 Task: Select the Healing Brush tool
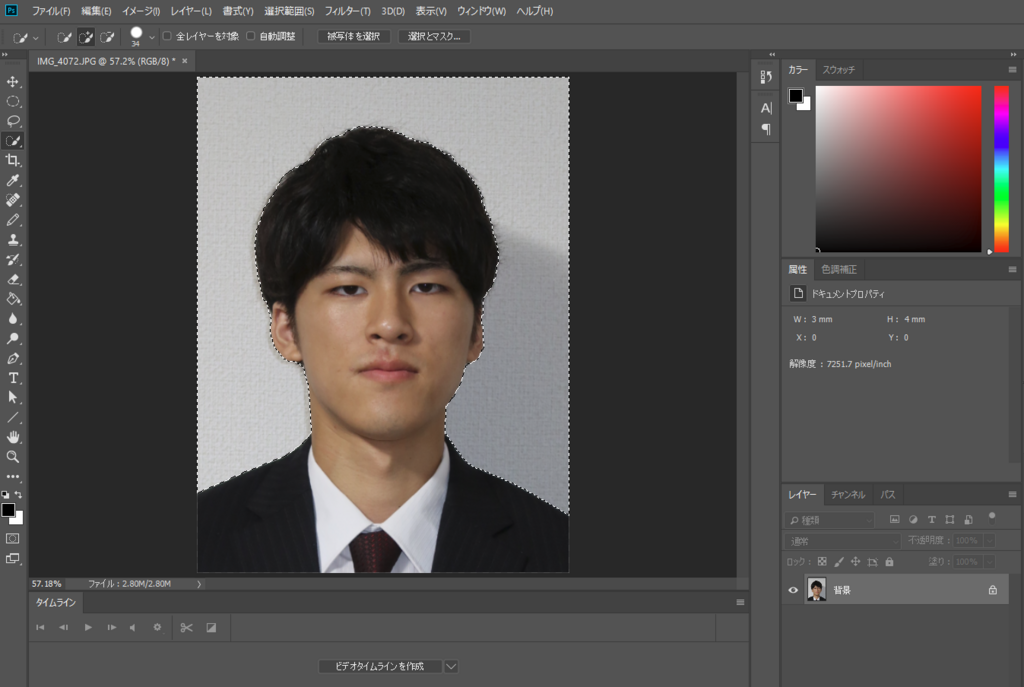[x=12, y=200]
